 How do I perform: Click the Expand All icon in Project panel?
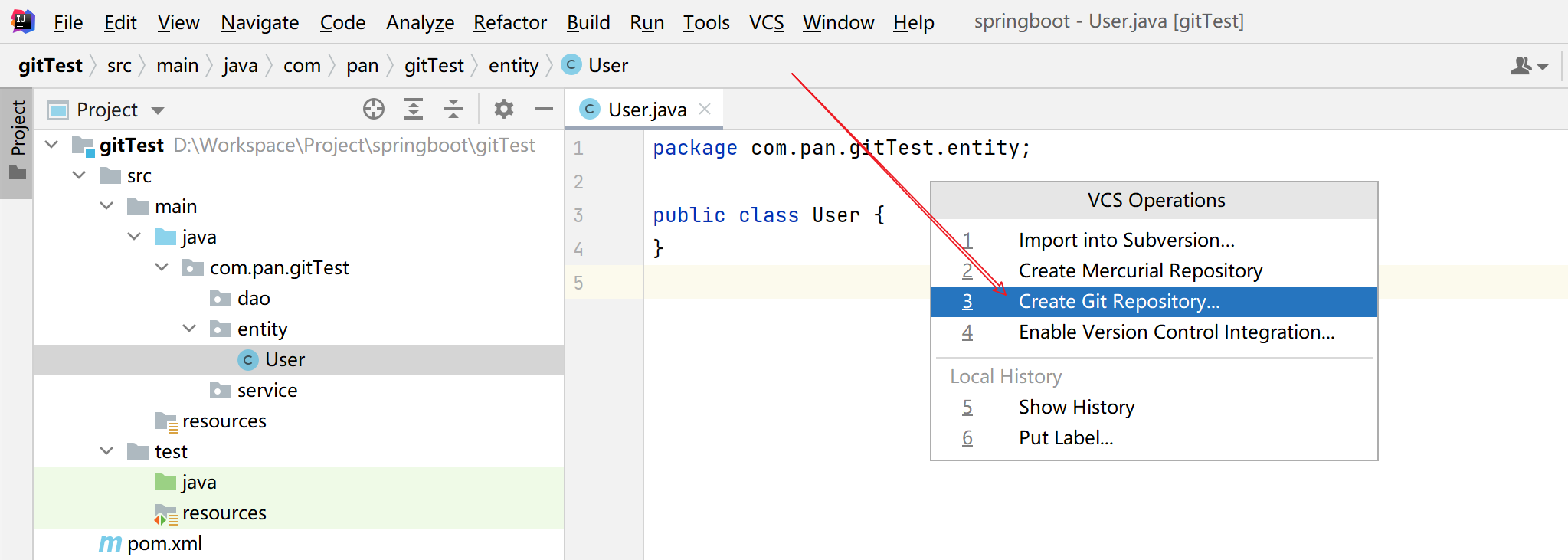(414, 110)
